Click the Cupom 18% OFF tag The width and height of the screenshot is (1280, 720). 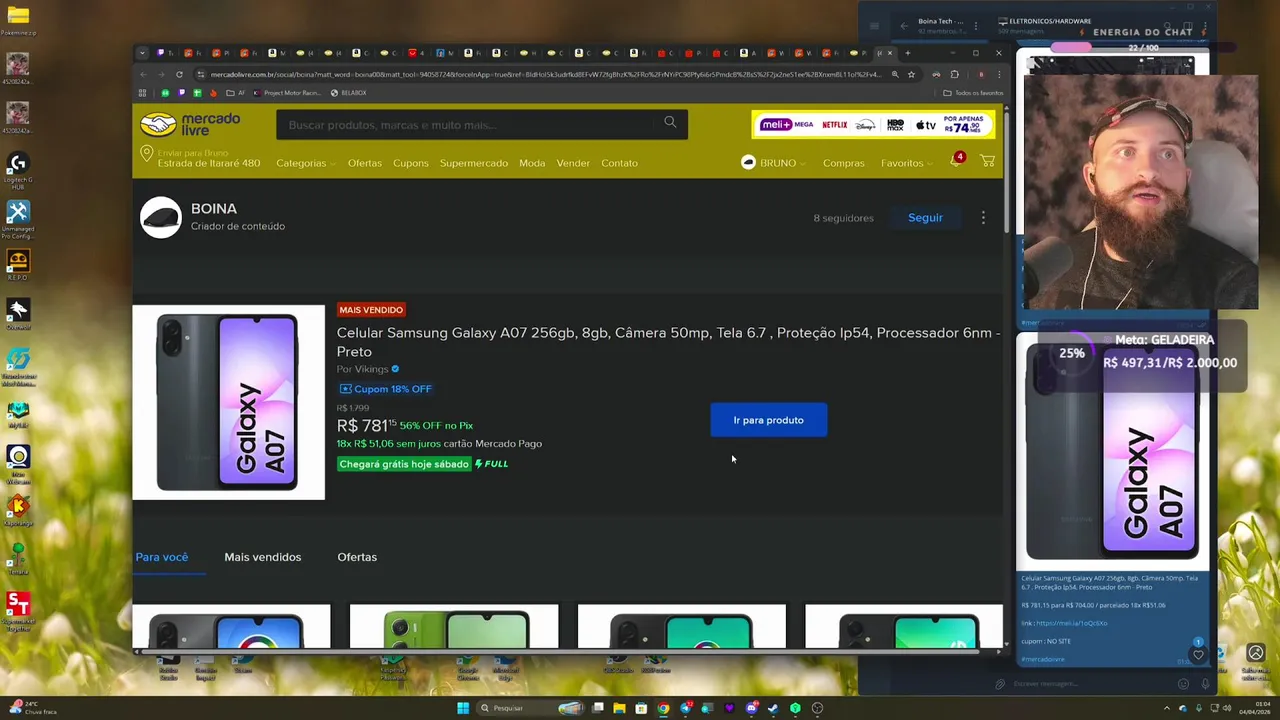[386, 389]
